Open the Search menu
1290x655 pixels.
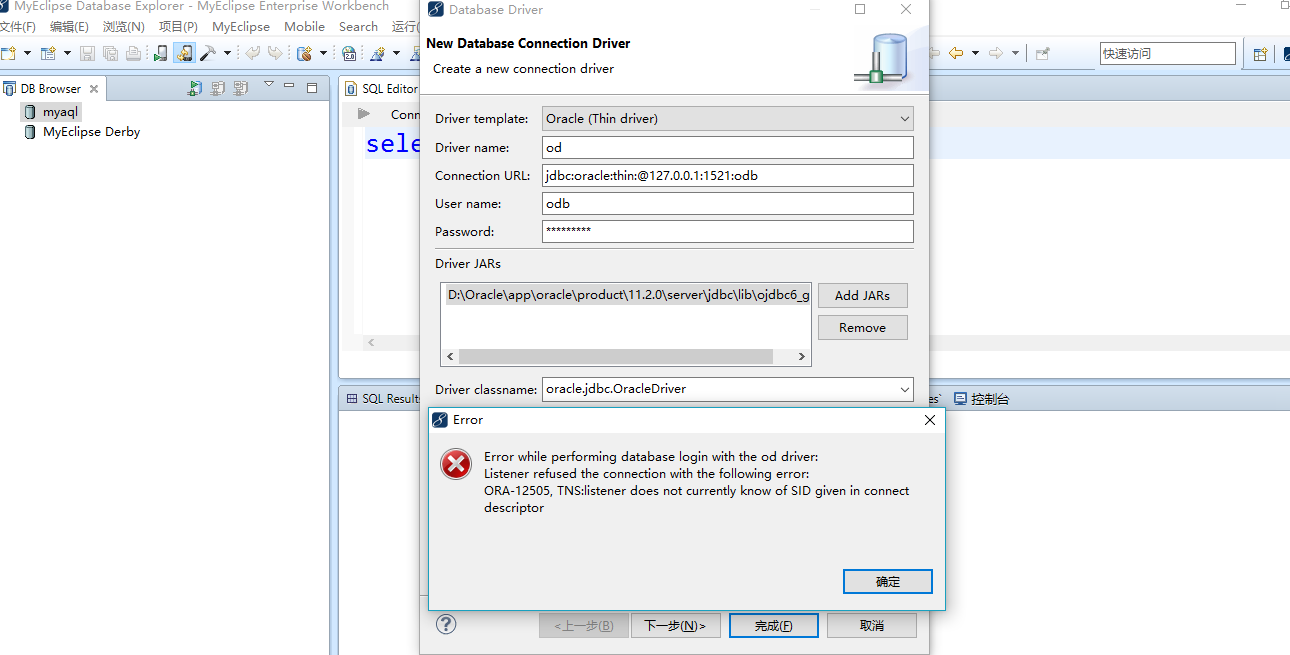click(x=358, y=27)
